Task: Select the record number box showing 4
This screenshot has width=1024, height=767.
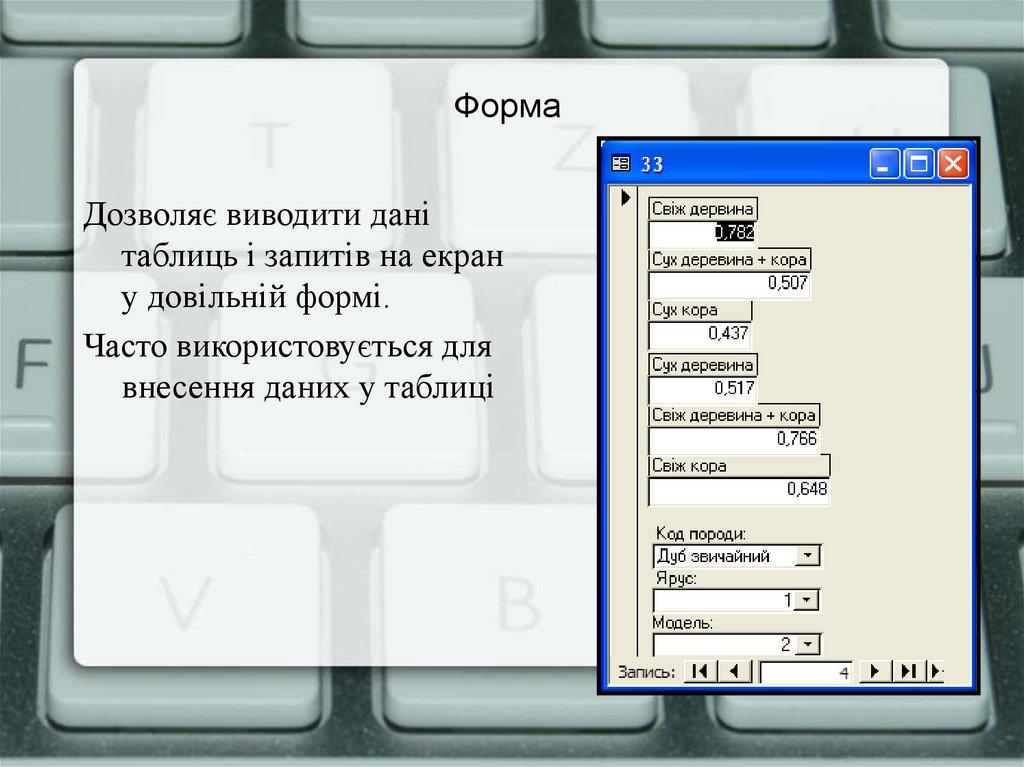Action: tap(805, 670)
